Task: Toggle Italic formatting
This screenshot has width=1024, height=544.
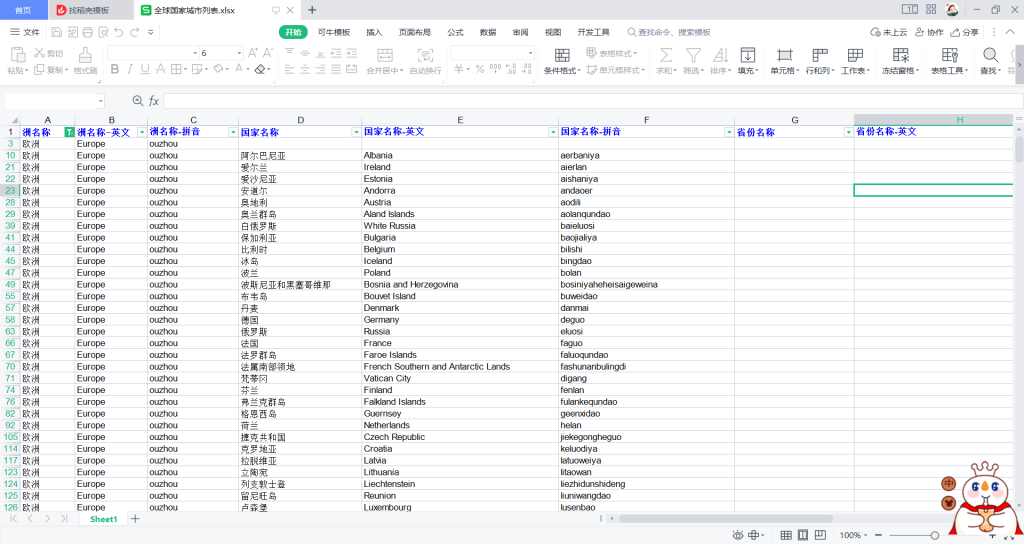Action: 130,70
